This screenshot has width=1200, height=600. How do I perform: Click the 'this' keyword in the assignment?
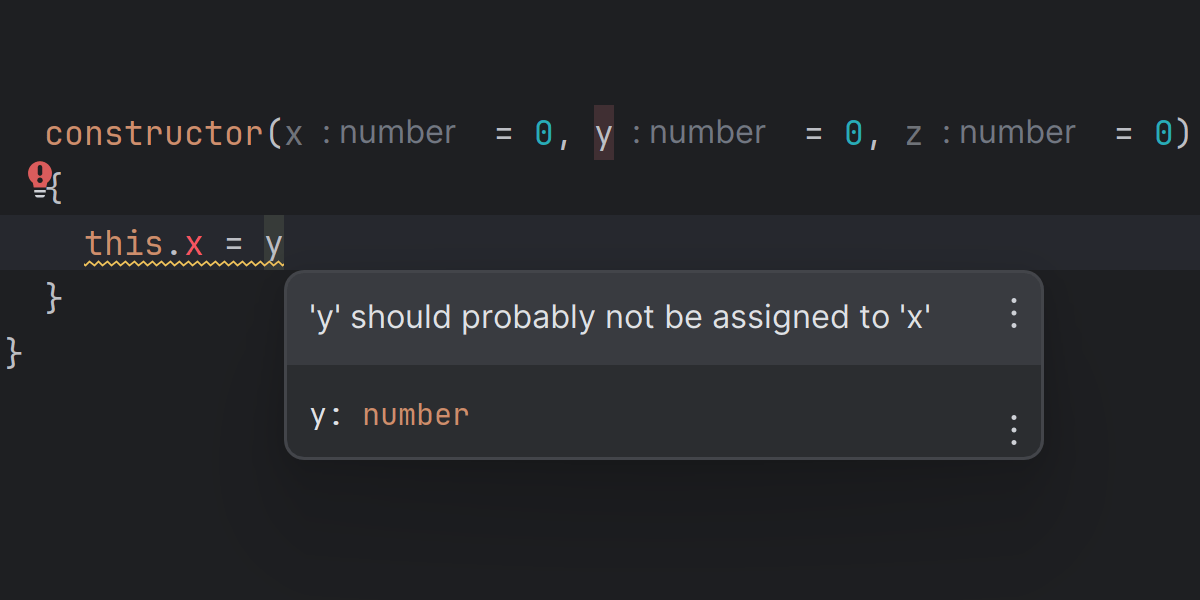coord(124,243)
